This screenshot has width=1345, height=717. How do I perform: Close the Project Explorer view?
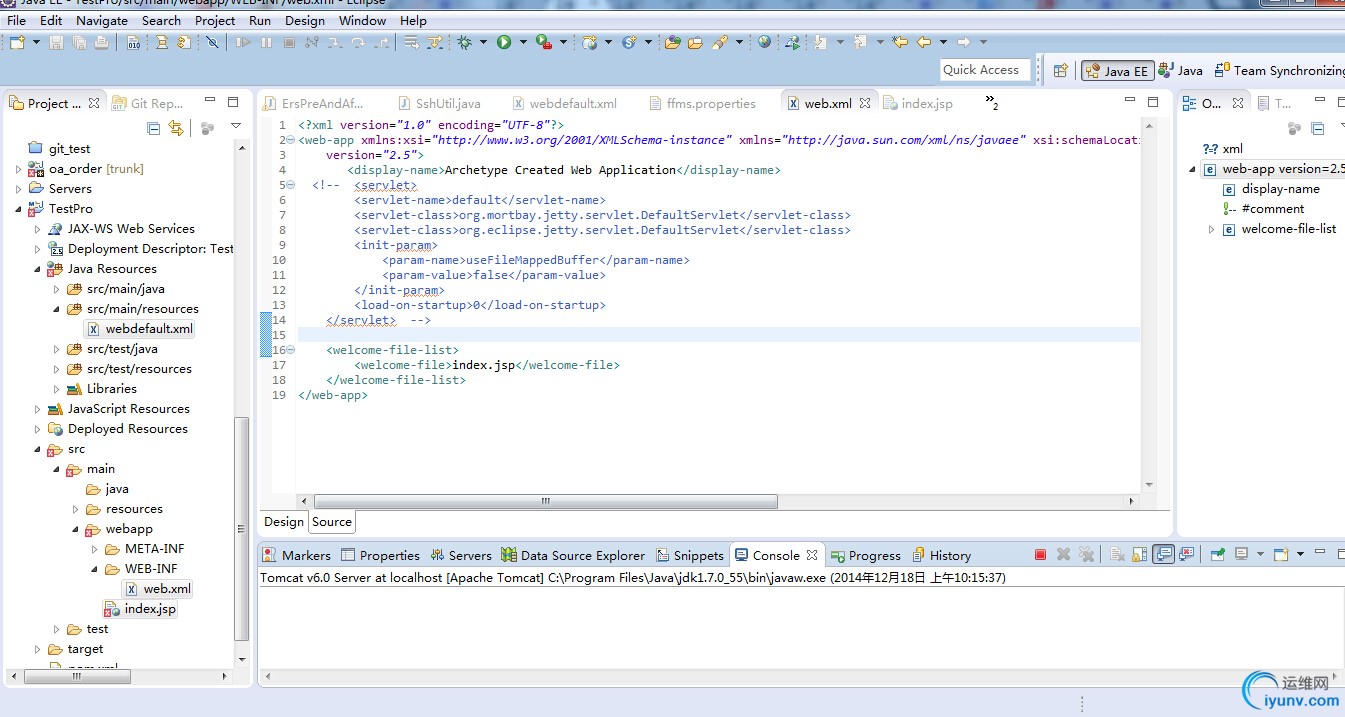94,103
